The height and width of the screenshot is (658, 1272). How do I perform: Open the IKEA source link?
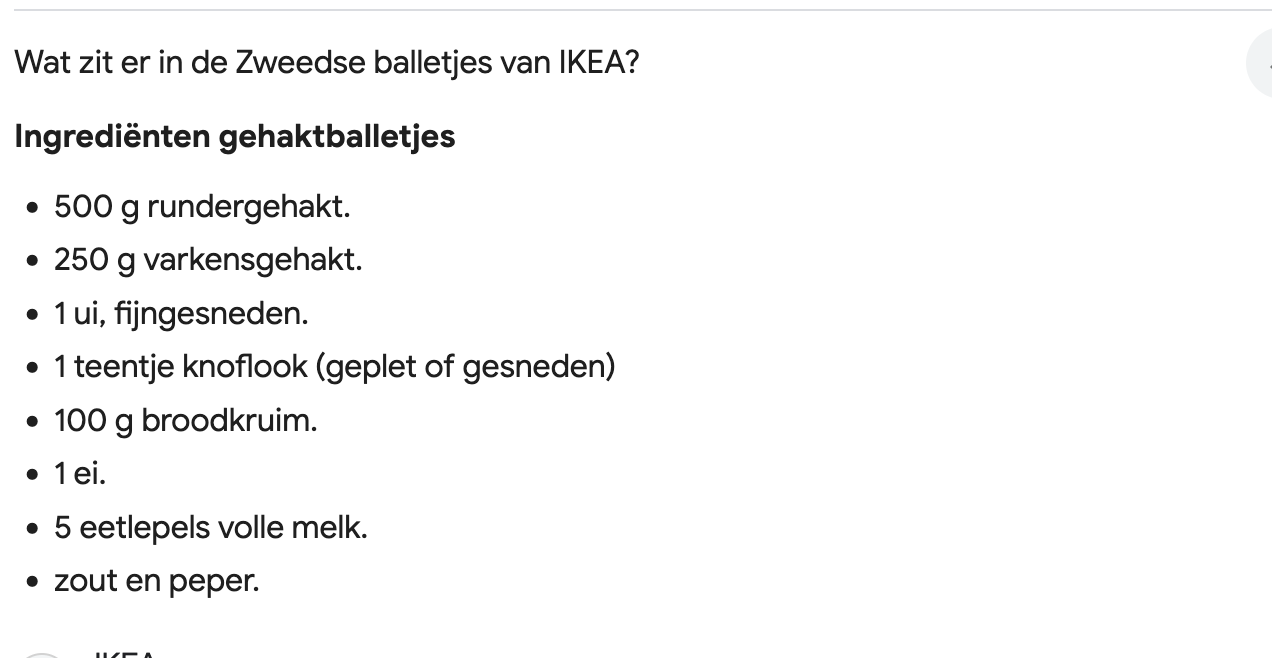click(124, 653)
